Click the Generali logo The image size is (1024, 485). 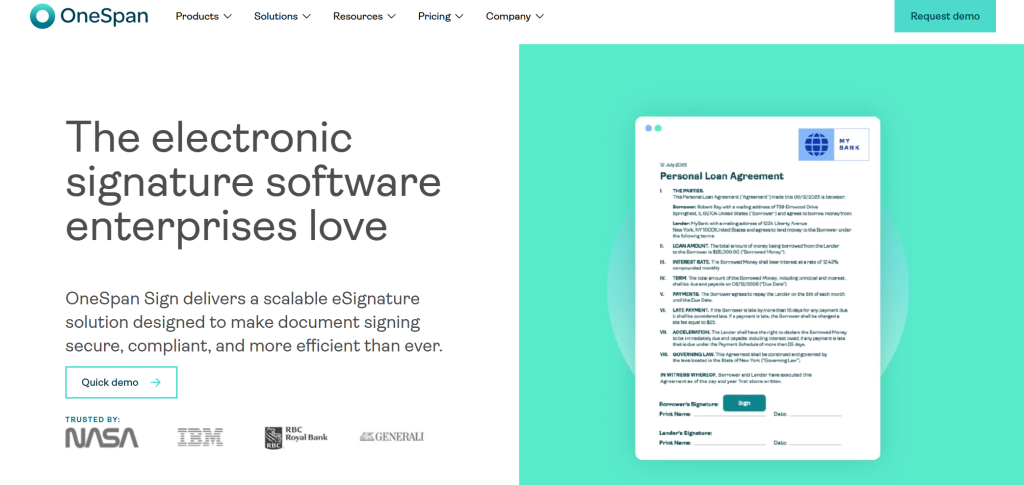[x=392, y=437]
